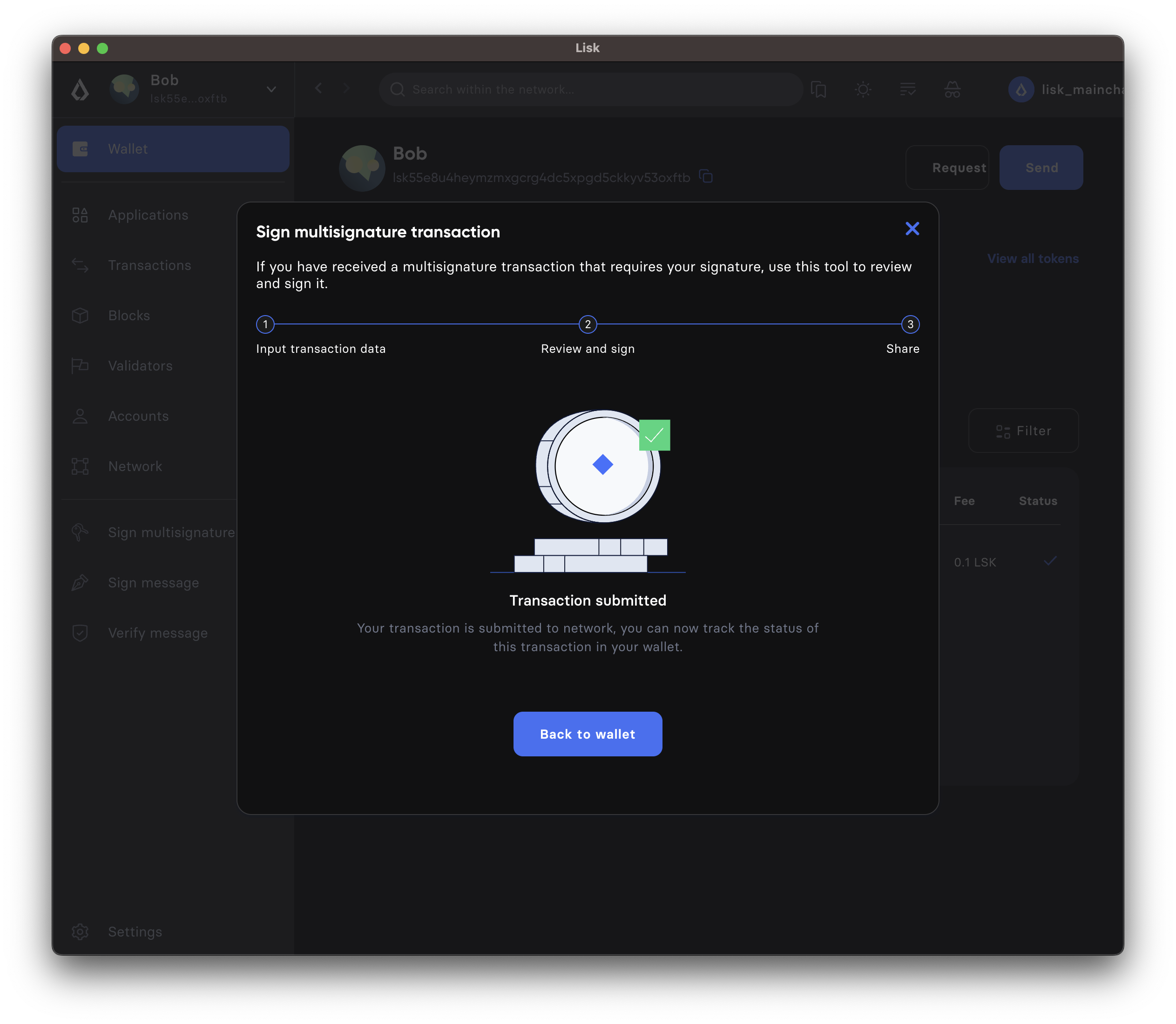Click the Verify message shield icon
This screenshot has height=1024, width=1176.
point(80,633)
